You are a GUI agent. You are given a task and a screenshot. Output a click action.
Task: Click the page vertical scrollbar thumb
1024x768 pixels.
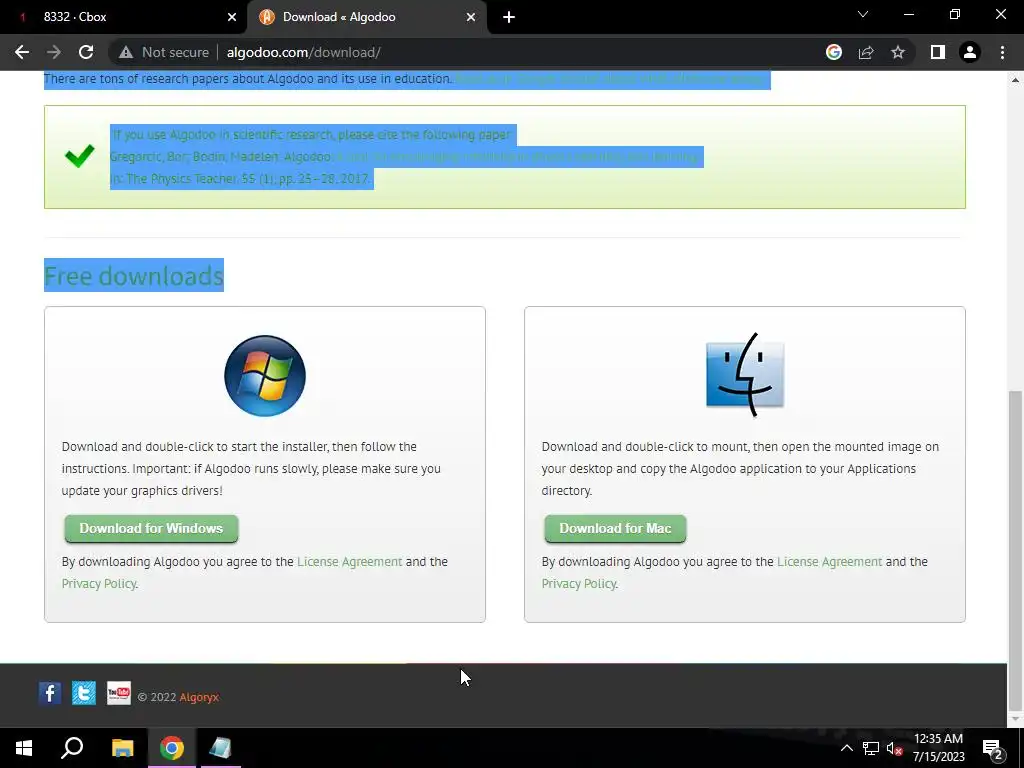(x=1015, y=550)
